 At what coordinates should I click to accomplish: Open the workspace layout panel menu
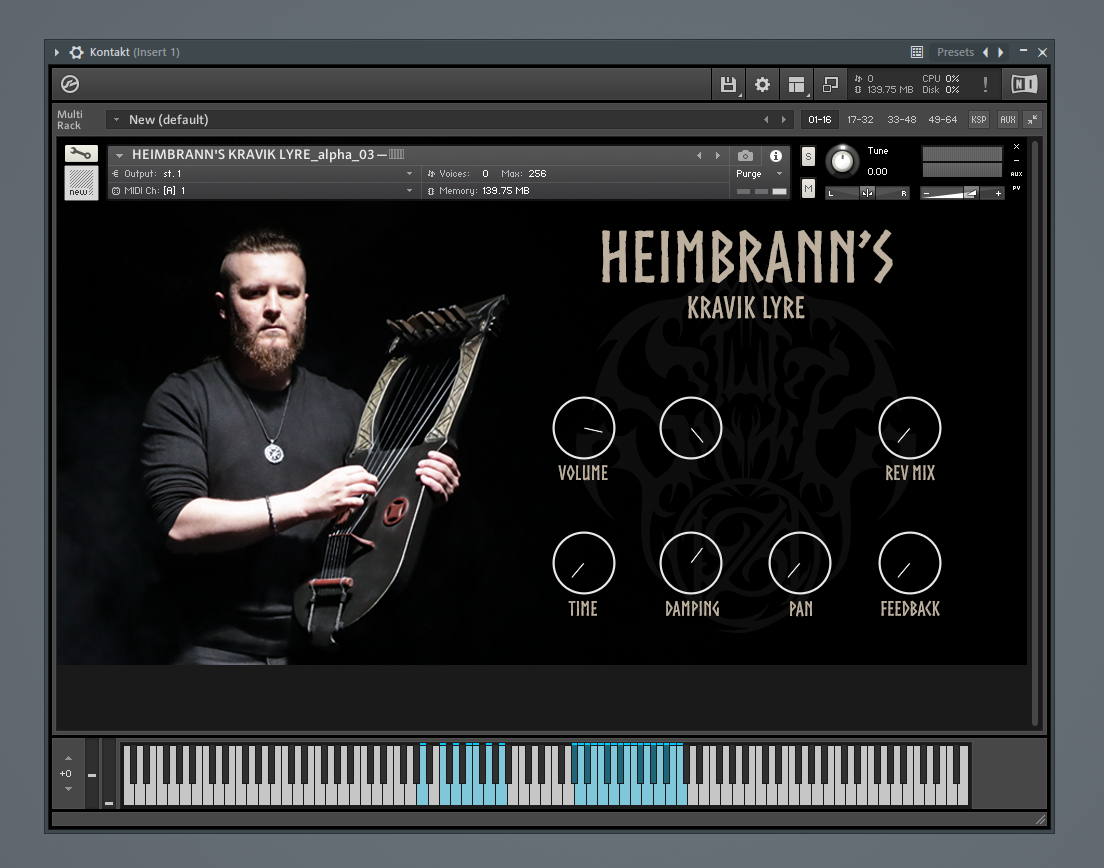pyautogui.click(x=796, y=84)
